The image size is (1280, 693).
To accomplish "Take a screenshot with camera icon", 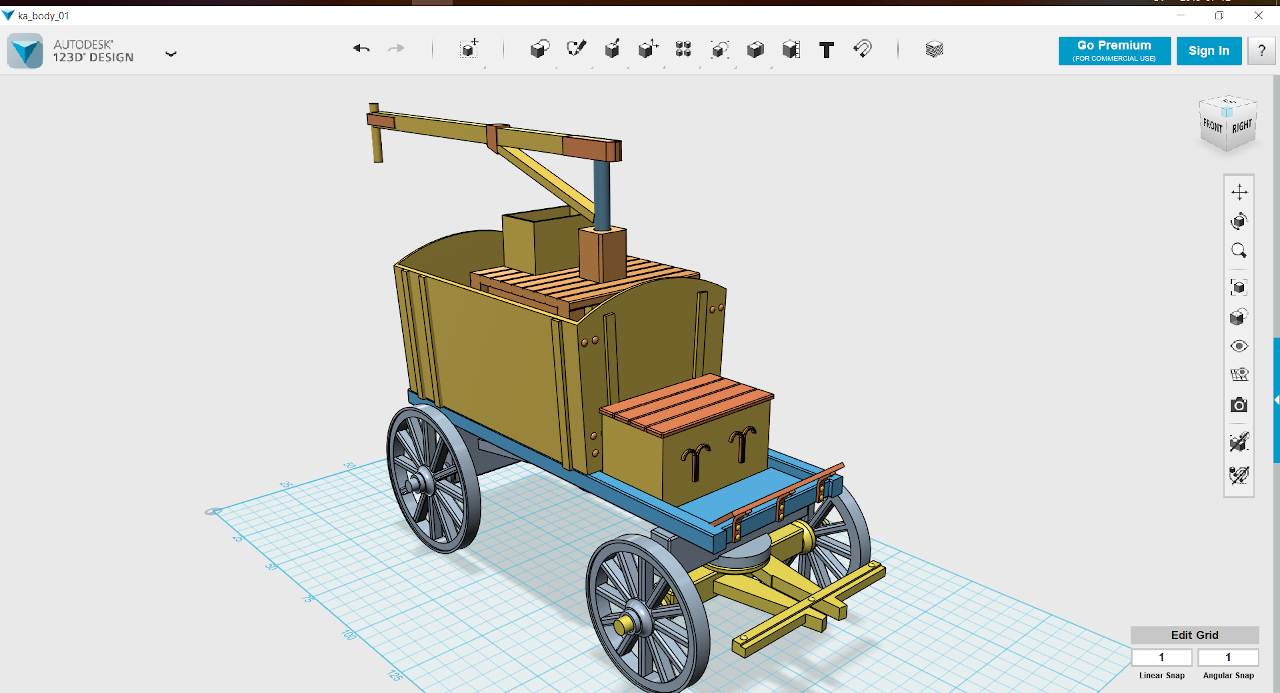I will (1239, 405).
